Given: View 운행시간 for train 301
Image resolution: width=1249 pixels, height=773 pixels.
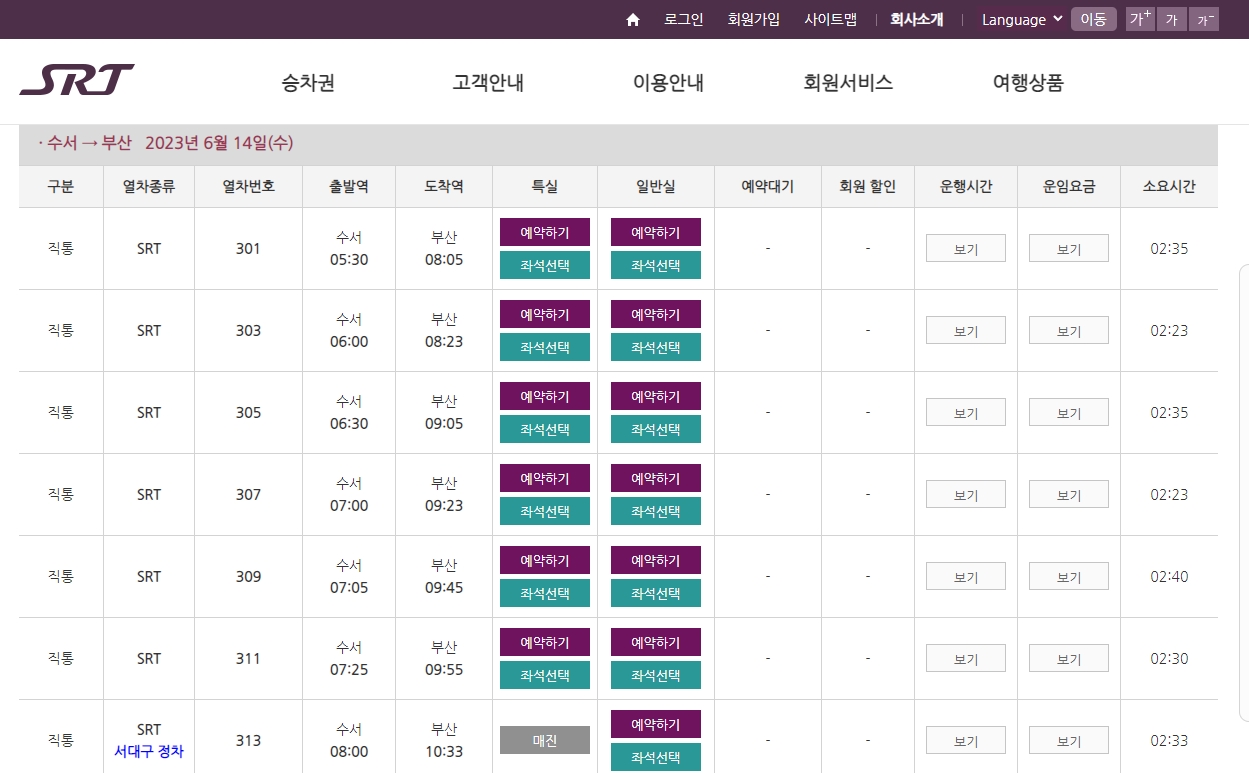Looking at the screenshot, I should tap(966, 248).
